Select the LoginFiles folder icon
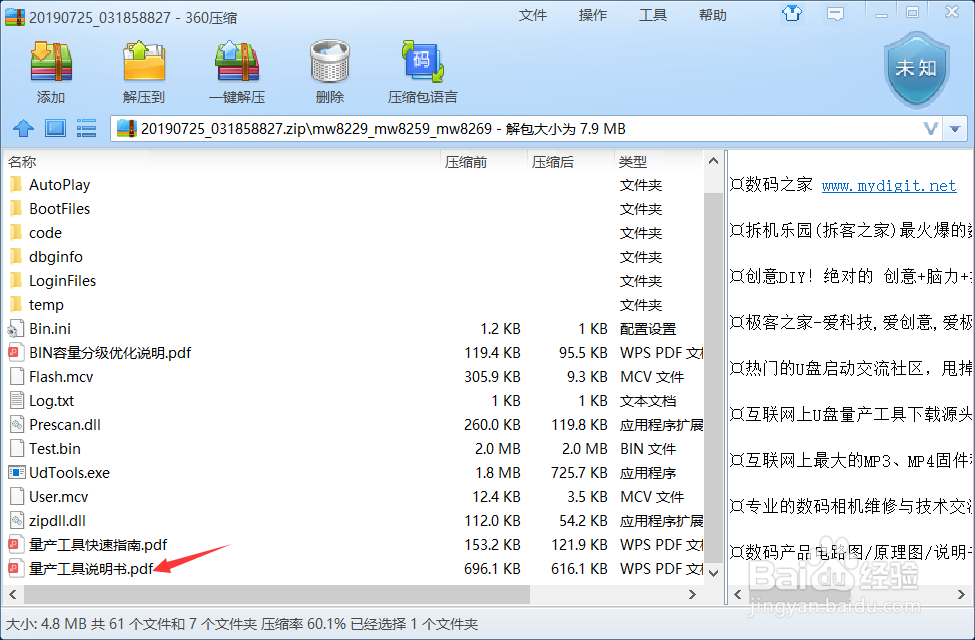975x640 pixels. coord(16,281)
